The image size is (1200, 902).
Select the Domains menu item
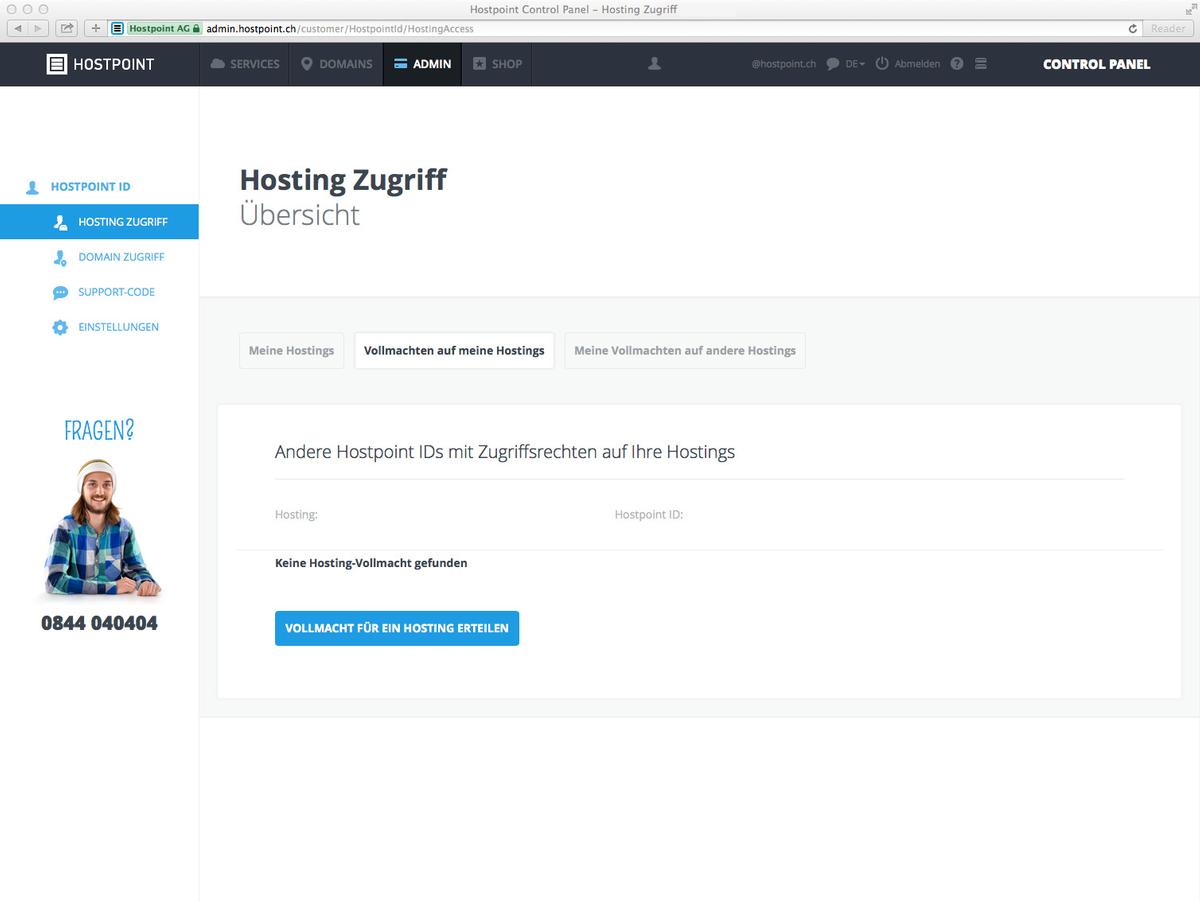pyautogui.click(x=337, y=63)
